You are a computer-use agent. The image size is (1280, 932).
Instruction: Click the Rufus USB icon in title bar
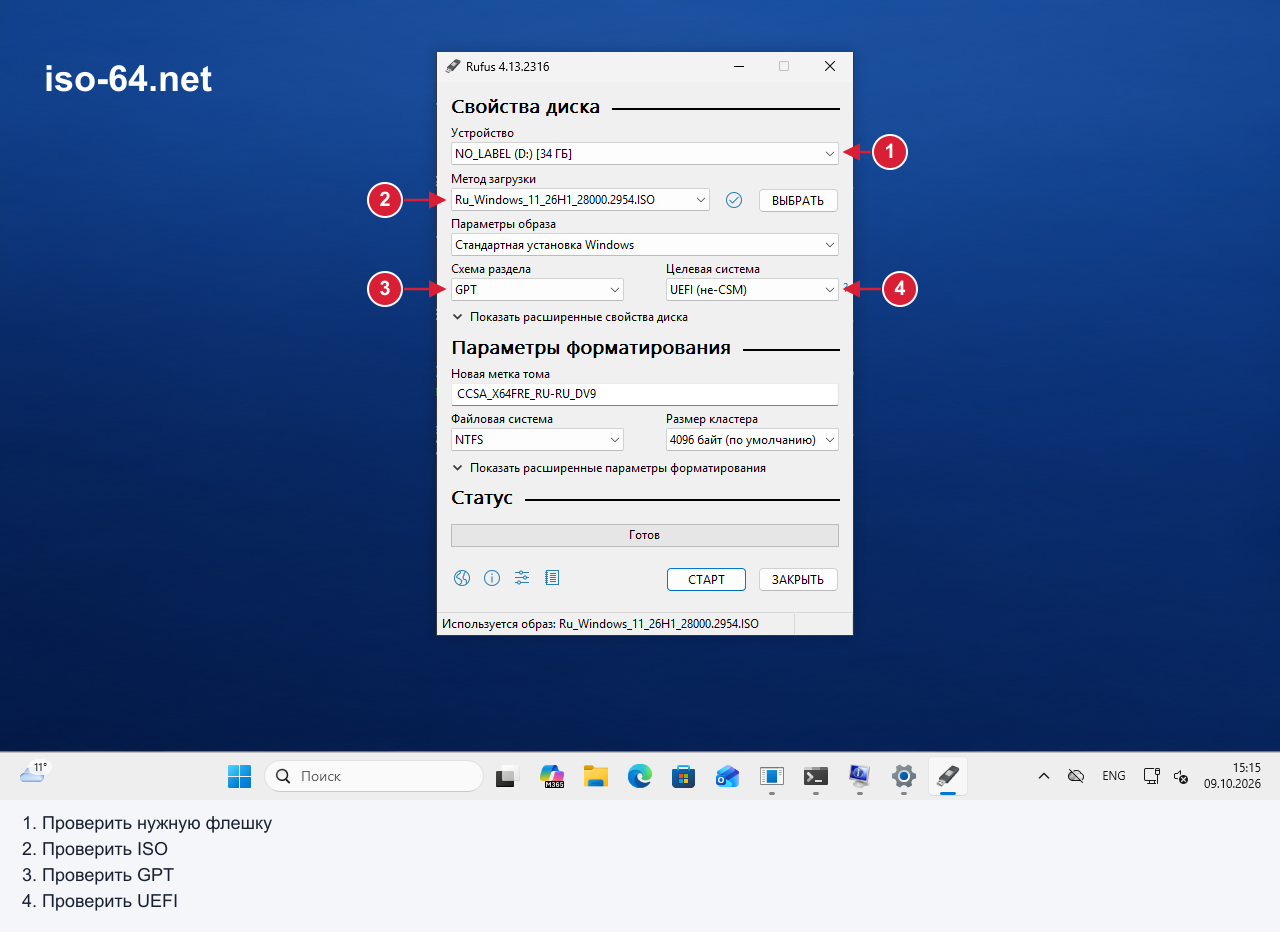[x=453, y=66]
